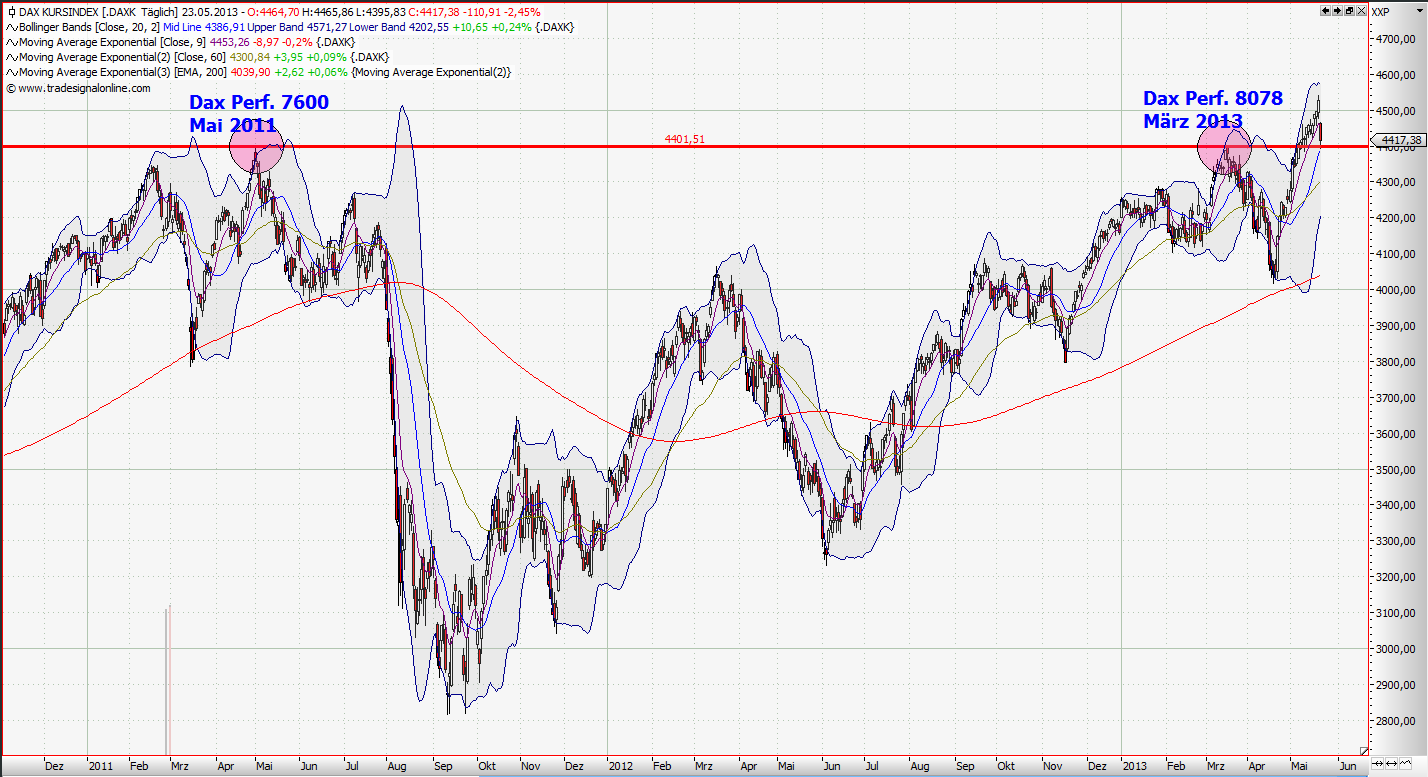Click the resize grip triangle at the chart's bottom-right corner
The image size is (1428, 777).
click(x=1364, y=751)
